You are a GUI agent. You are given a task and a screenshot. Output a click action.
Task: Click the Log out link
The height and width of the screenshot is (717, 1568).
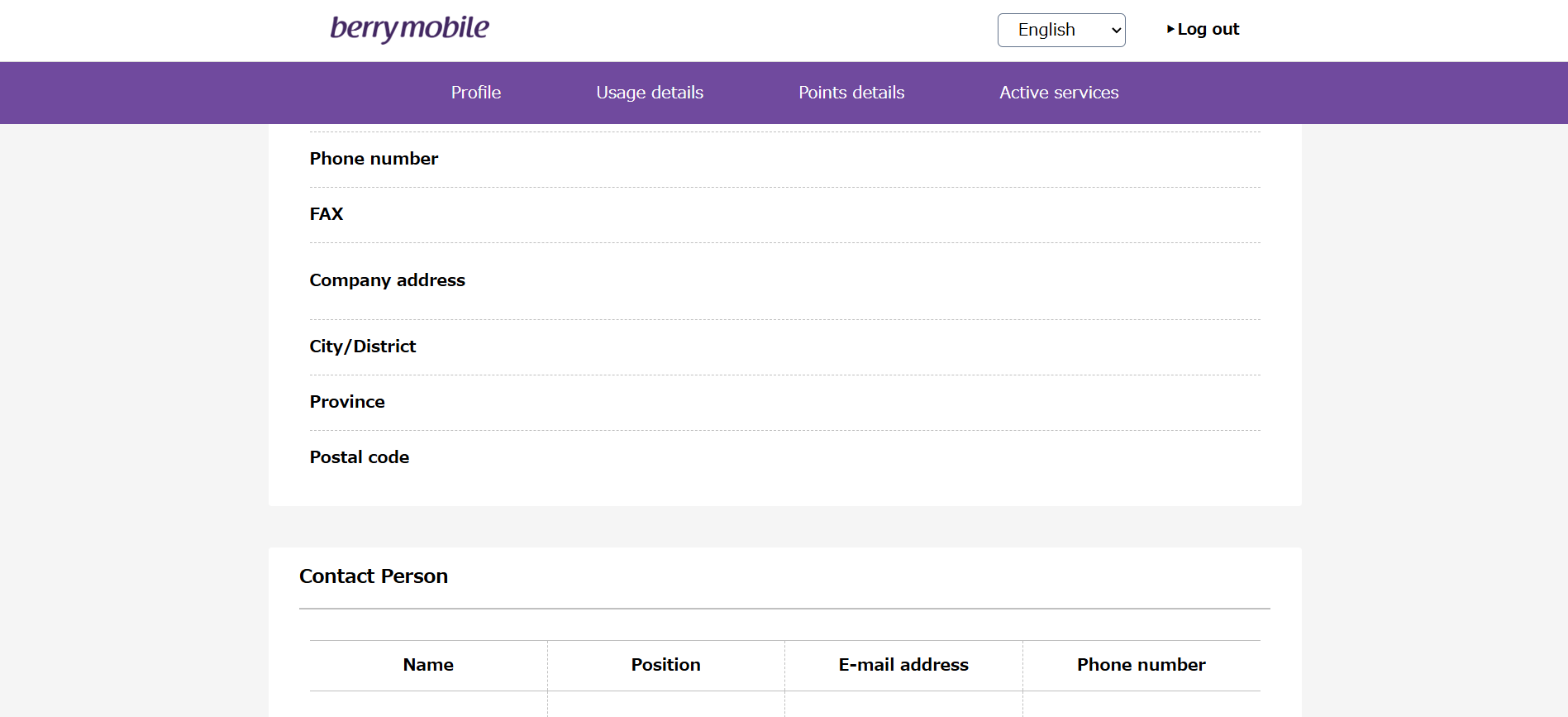[1203, 29]
